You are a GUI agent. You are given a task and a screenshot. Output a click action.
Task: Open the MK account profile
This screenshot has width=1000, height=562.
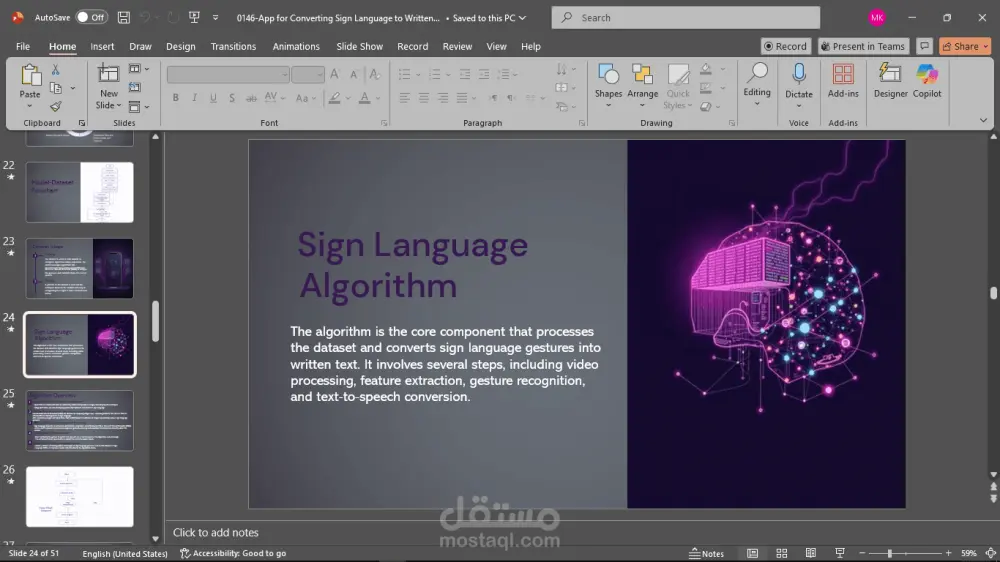click(877, 18)
